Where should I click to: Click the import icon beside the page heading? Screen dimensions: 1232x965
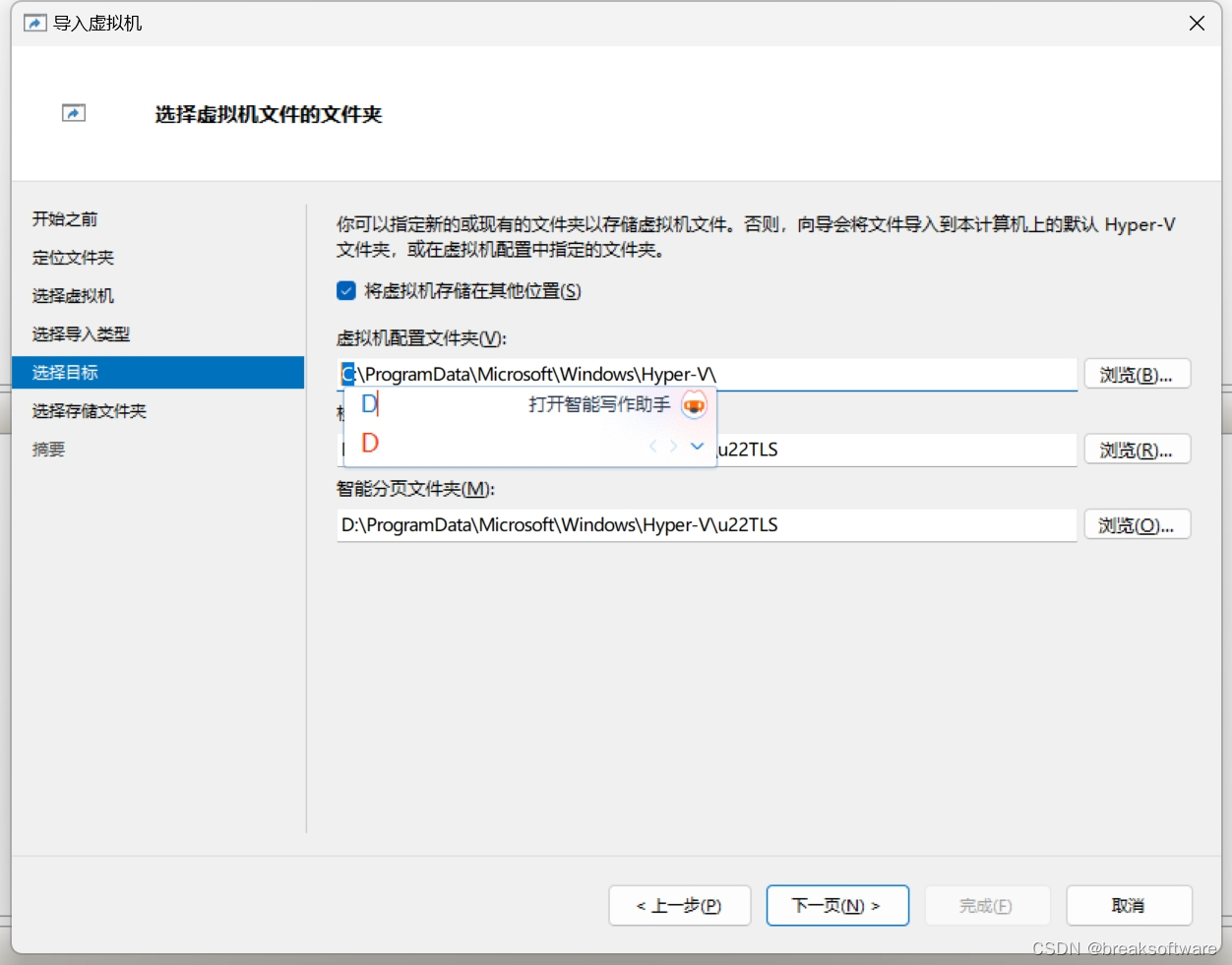[x=74, y=114]
